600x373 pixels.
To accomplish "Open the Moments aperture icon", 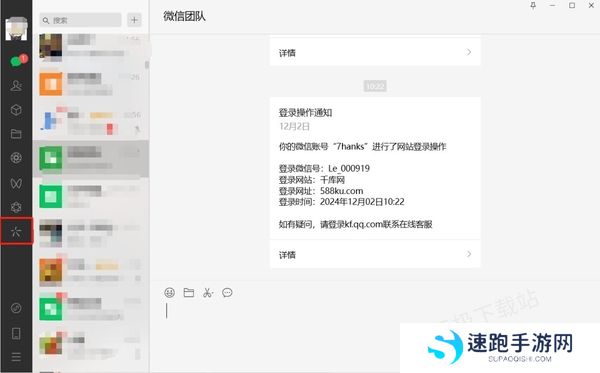I will tap(16, 158).
